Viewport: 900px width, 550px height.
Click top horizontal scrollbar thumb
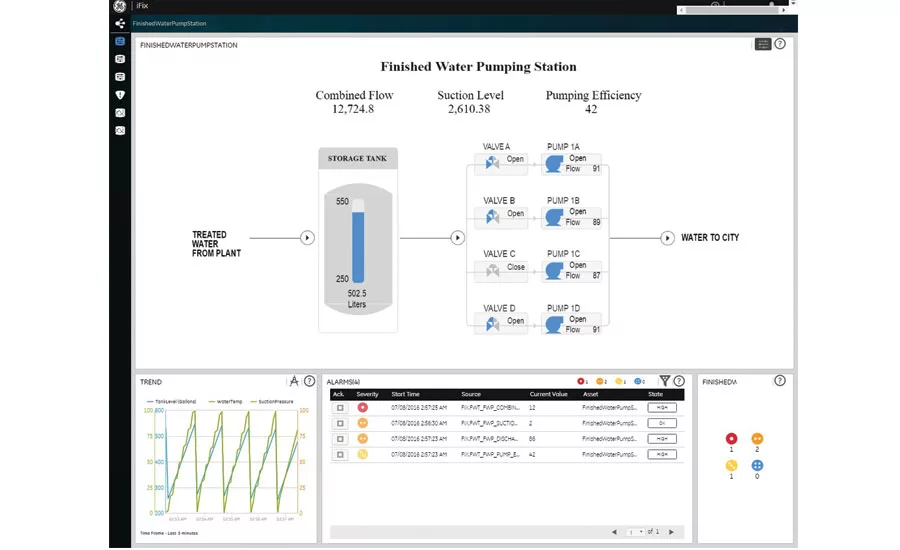732,10
